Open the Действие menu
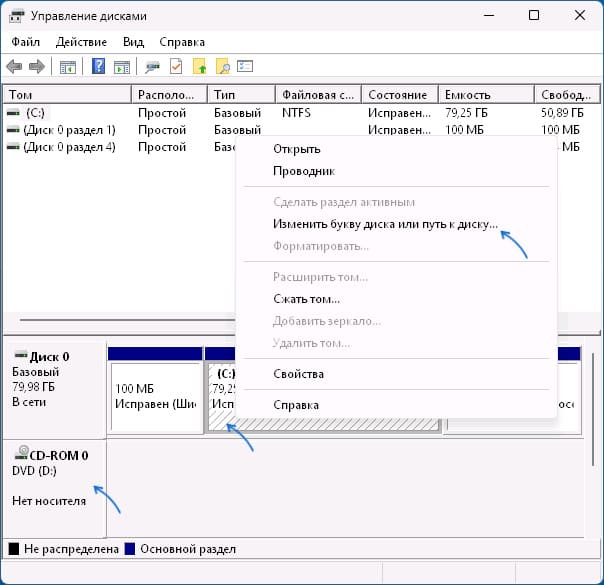This screenshot has width=604, height=585. coord(82,42)
